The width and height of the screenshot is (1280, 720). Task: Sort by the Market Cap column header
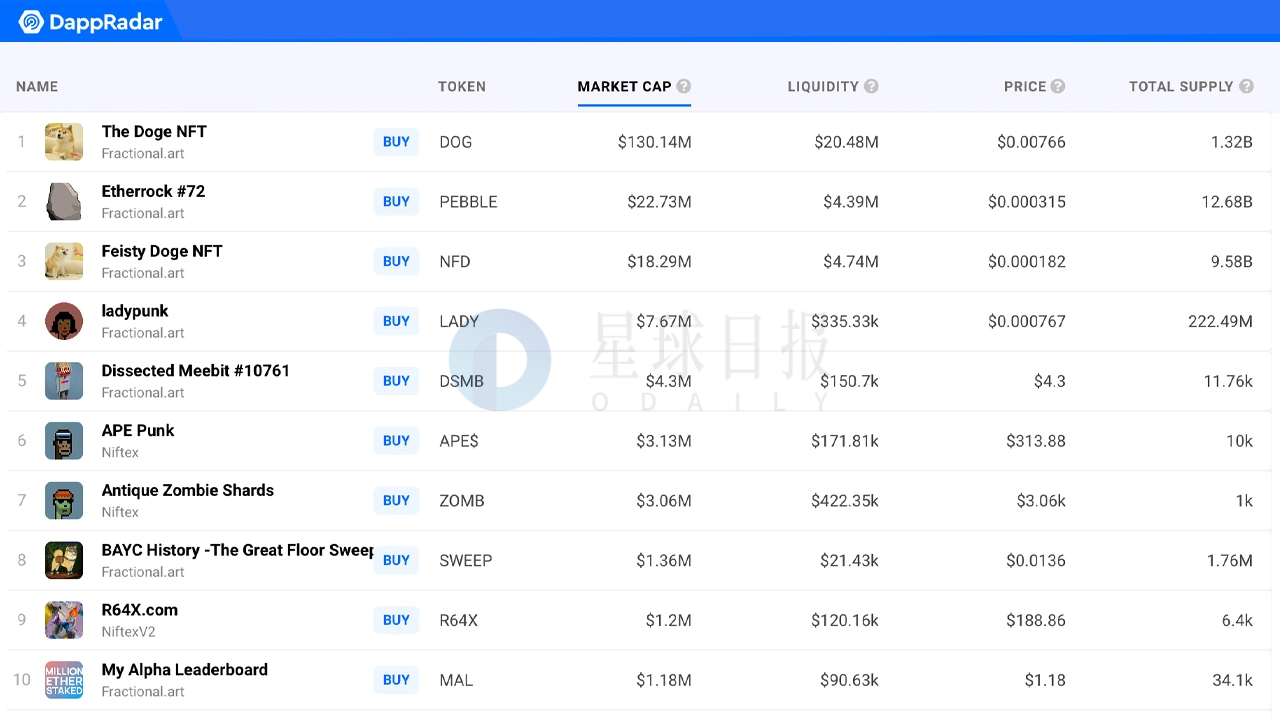pos(624,86)
